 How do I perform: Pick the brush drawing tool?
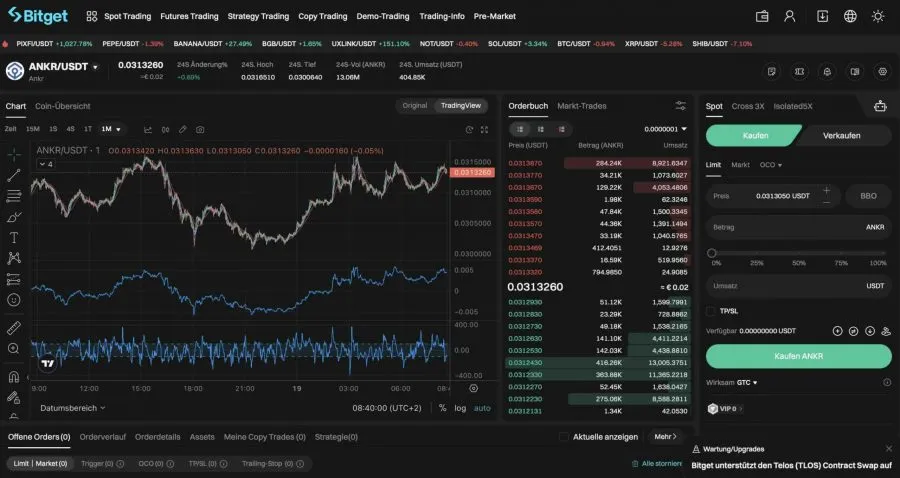[x=14, y=217]
